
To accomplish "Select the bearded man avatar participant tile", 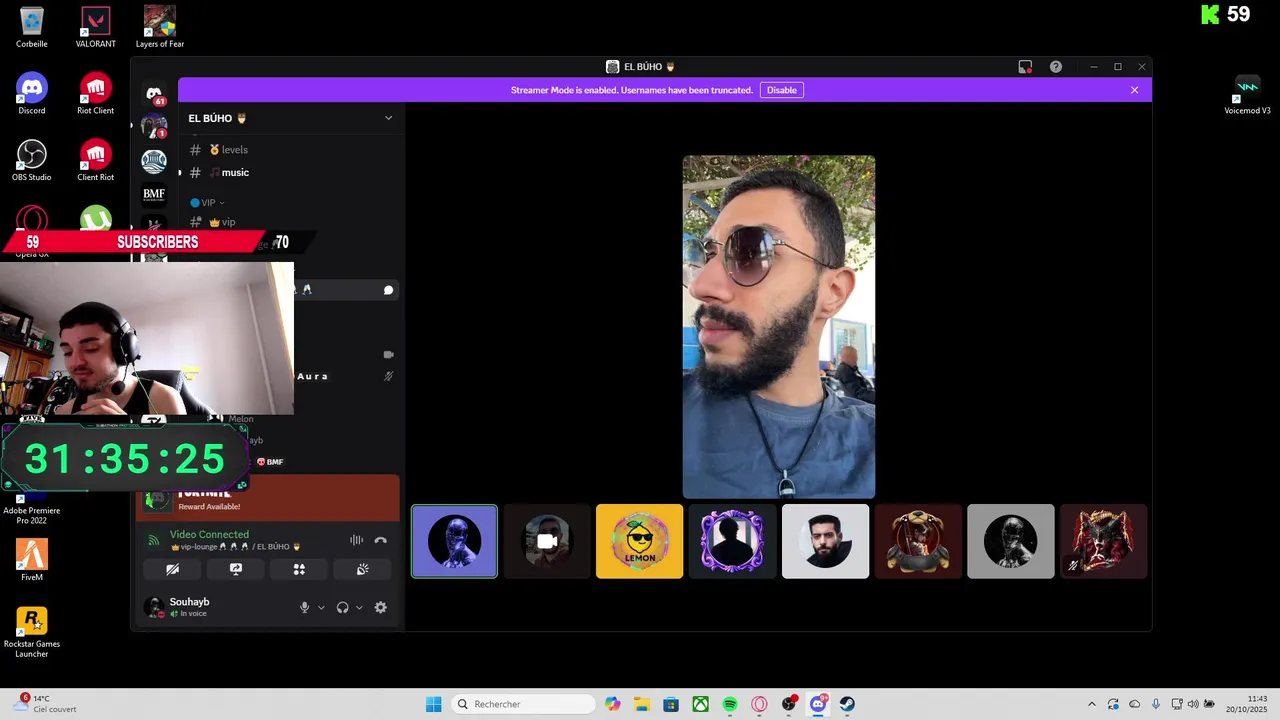I will [825, 541].
